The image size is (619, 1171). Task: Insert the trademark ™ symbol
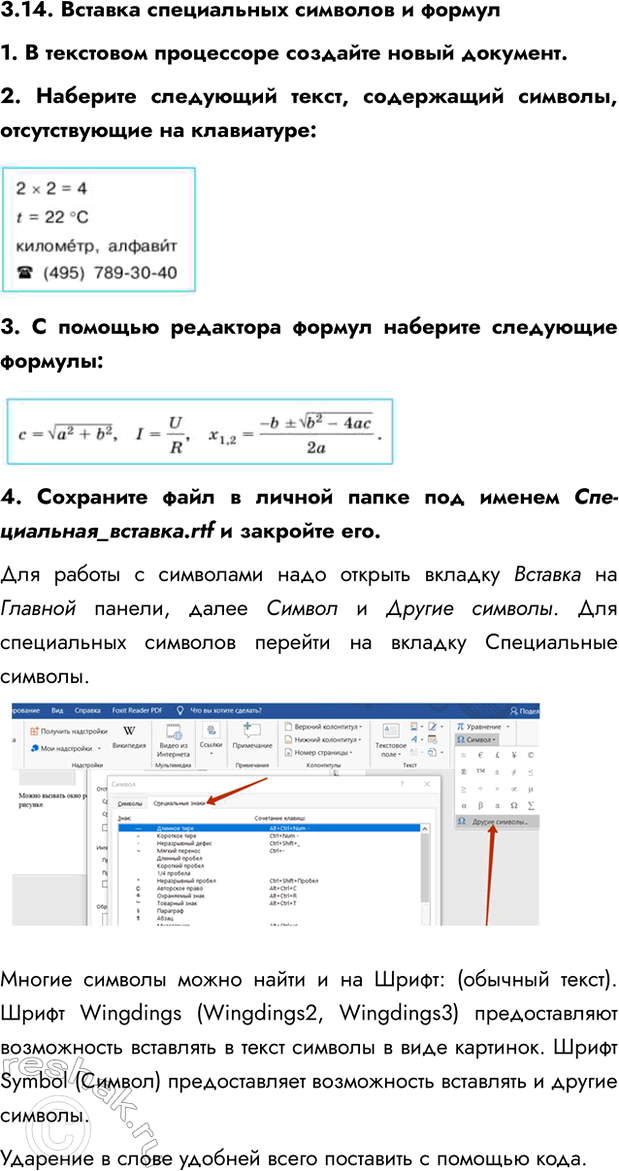[x=481, y=771]
